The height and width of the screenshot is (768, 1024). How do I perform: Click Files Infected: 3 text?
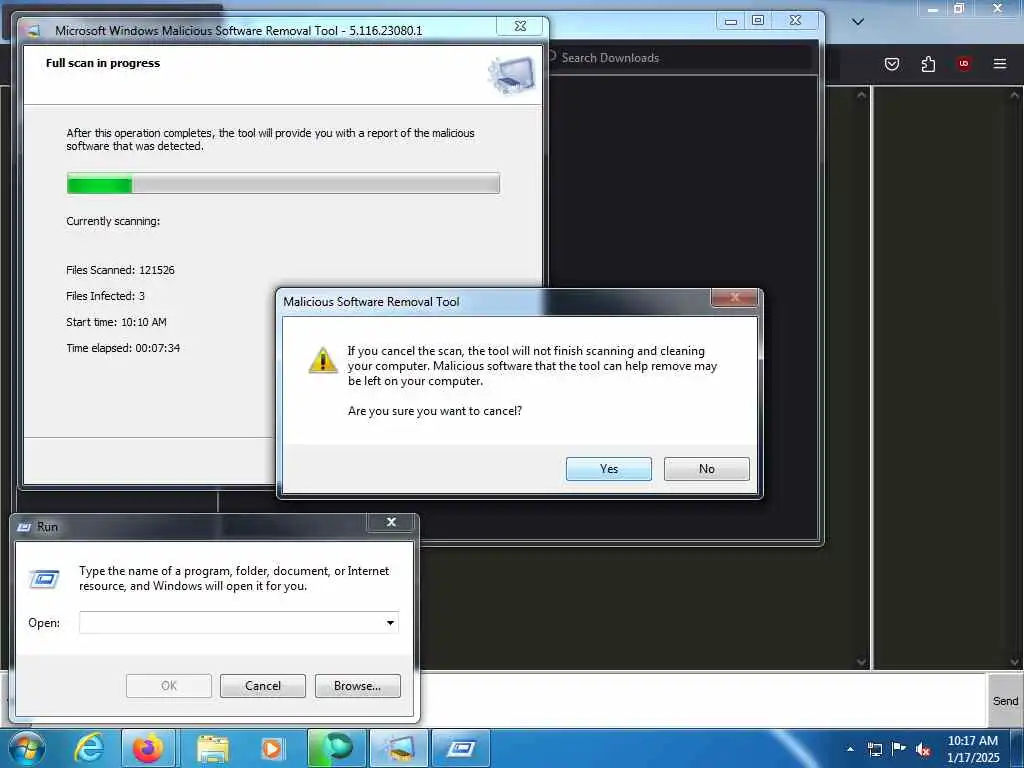pyautogui.click(x=105, y=296)
